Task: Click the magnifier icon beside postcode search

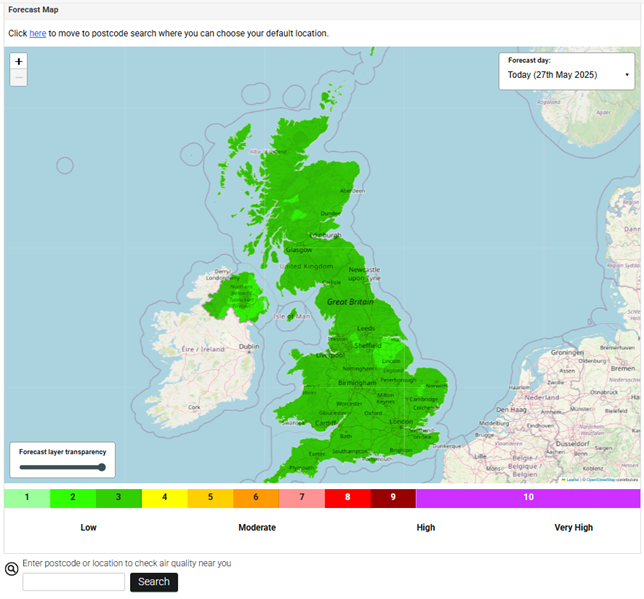Action: 12,569
